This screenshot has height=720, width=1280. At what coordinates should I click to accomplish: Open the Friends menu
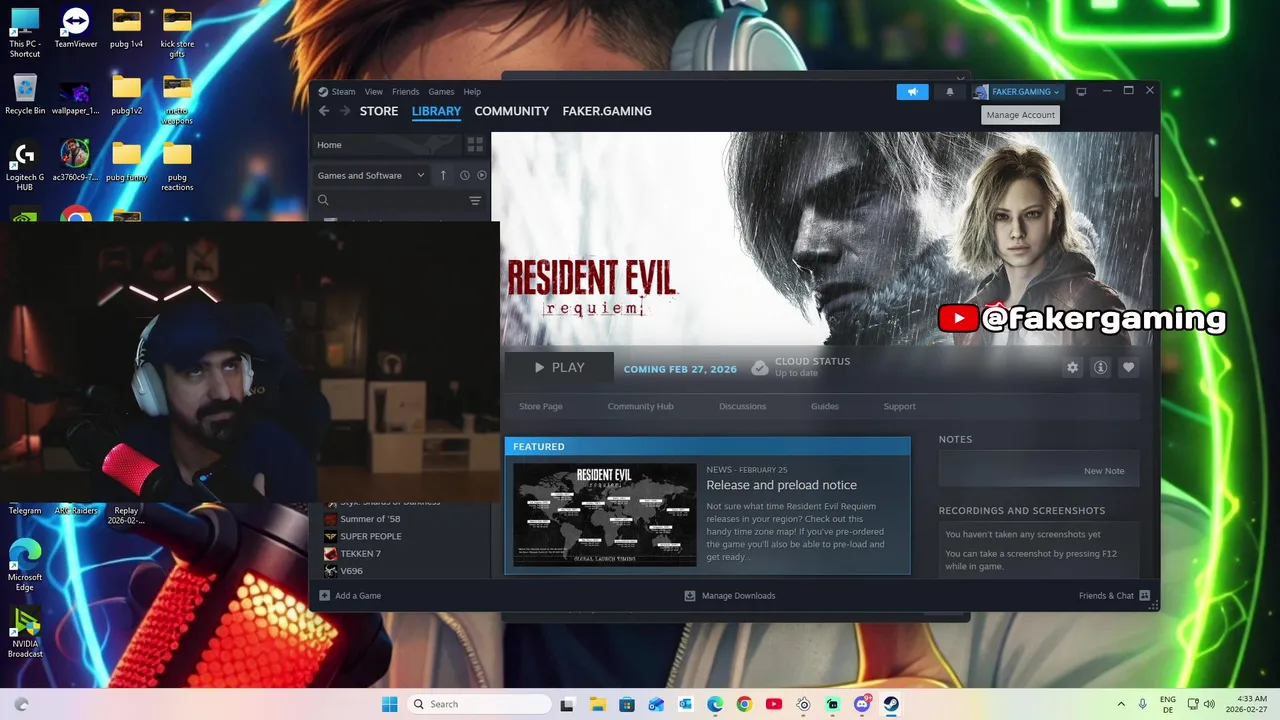406,92
